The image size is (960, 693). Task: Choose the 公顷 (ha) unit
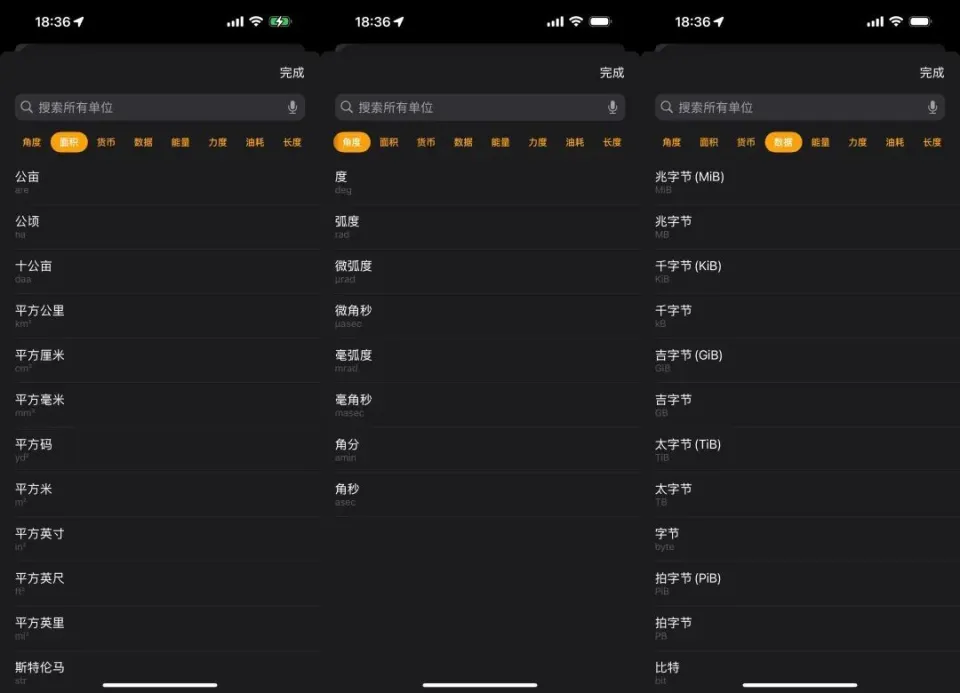click(x=160, y=227)
